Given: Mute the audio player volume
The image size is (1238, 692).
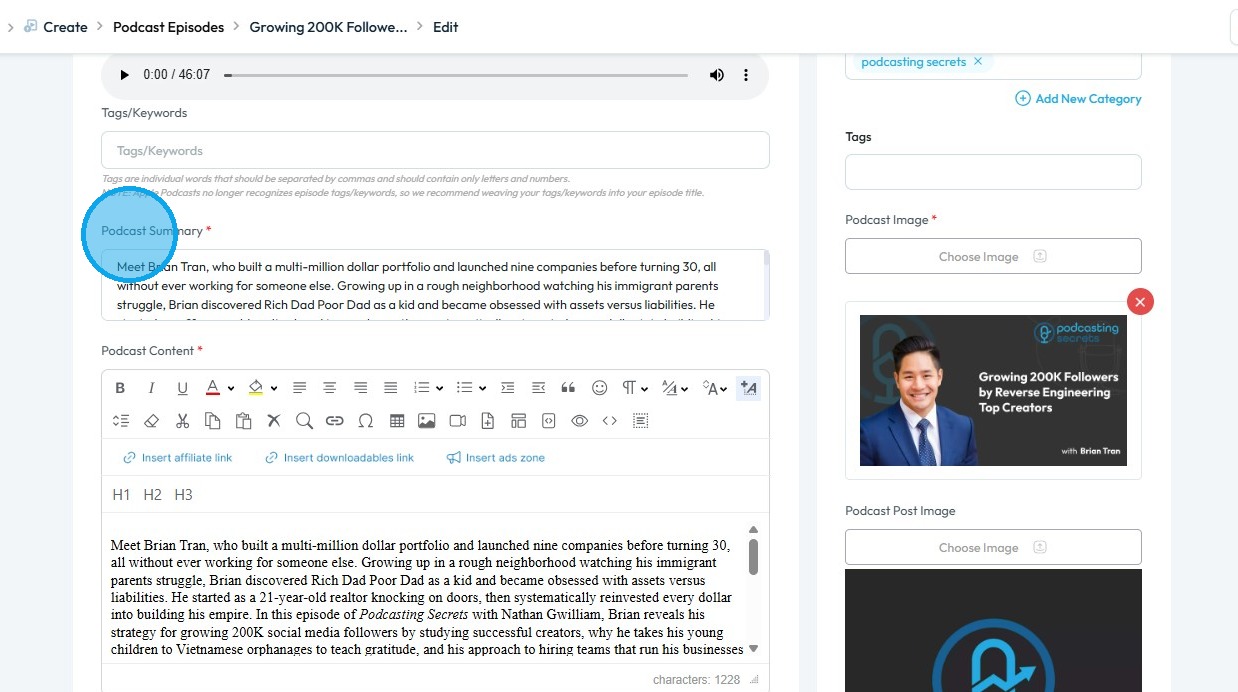Looking at the screenshot, I should click(717, 75).
